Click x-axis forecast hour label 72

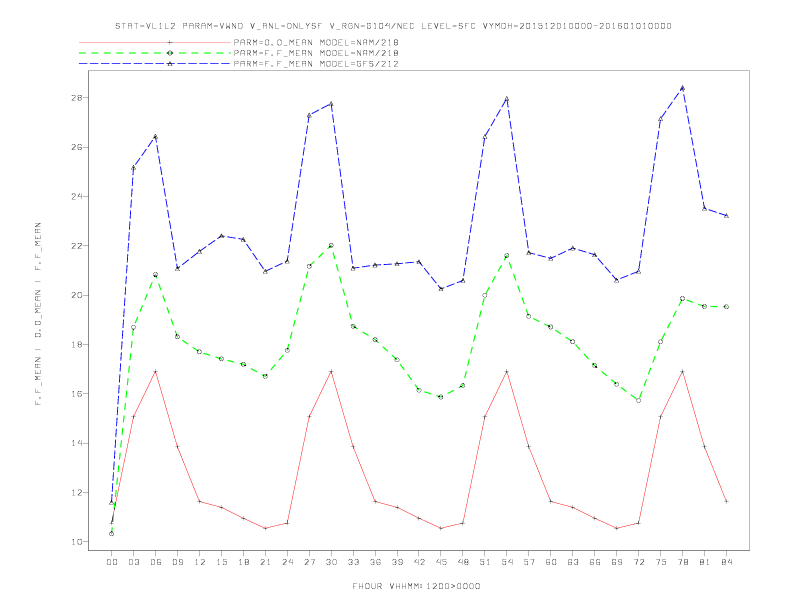638,562
